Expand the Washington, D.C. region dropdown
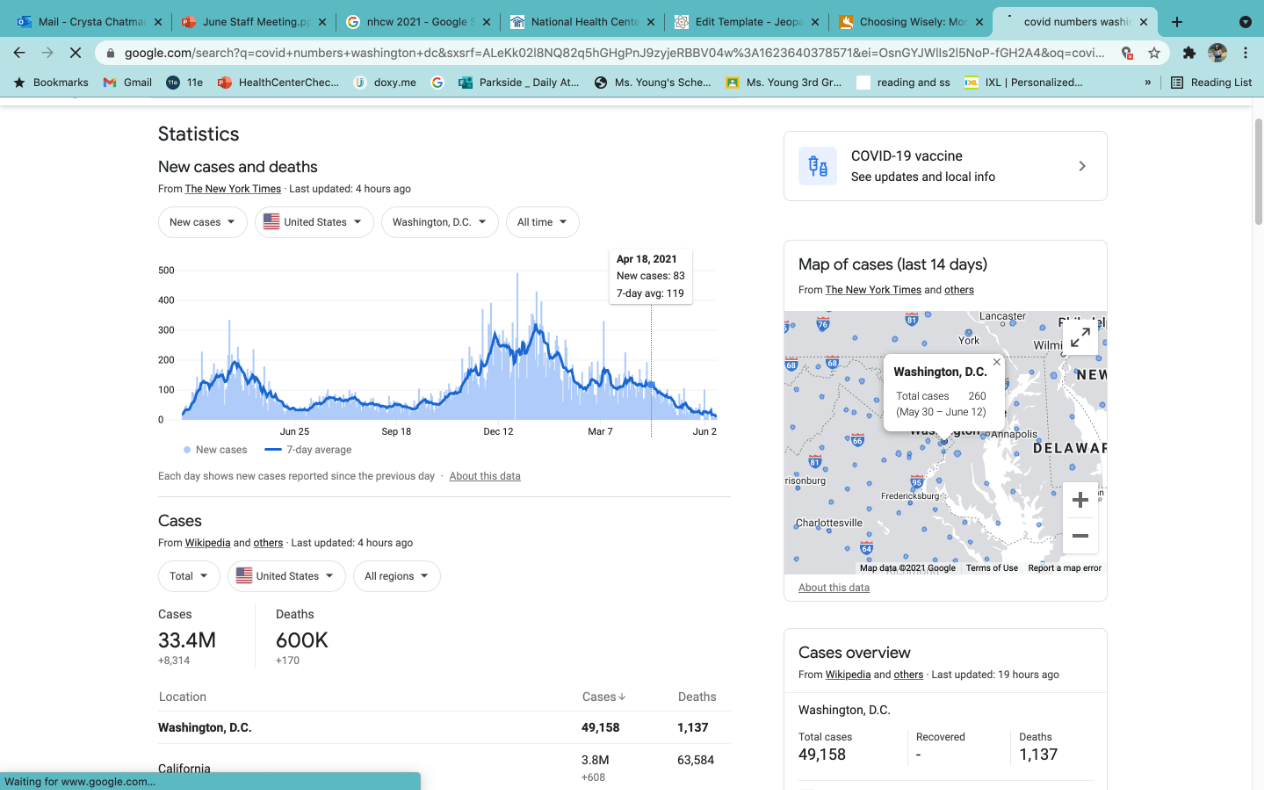 click(439, 222)
